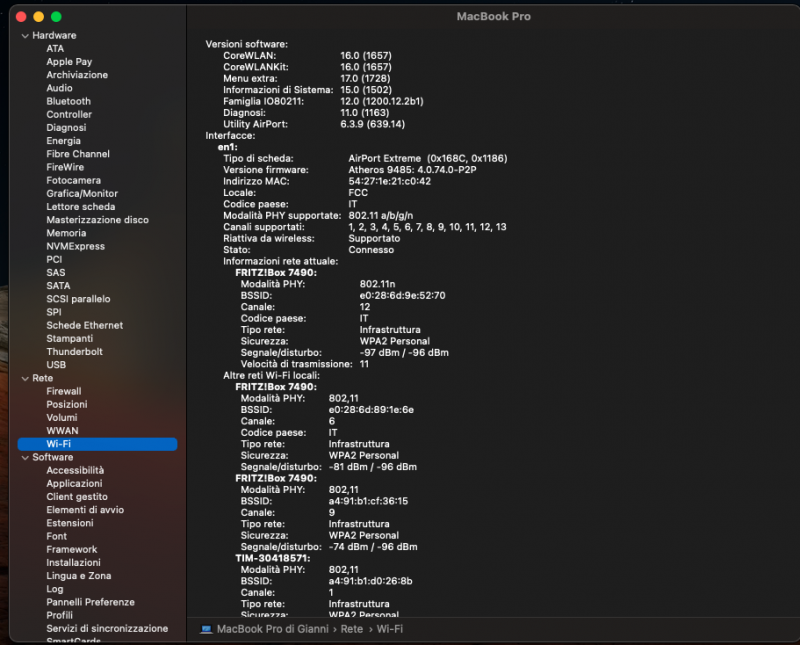This screenshot has height=645, width=800.
Task: Click the green zoom window button
Action: point(57,17)
